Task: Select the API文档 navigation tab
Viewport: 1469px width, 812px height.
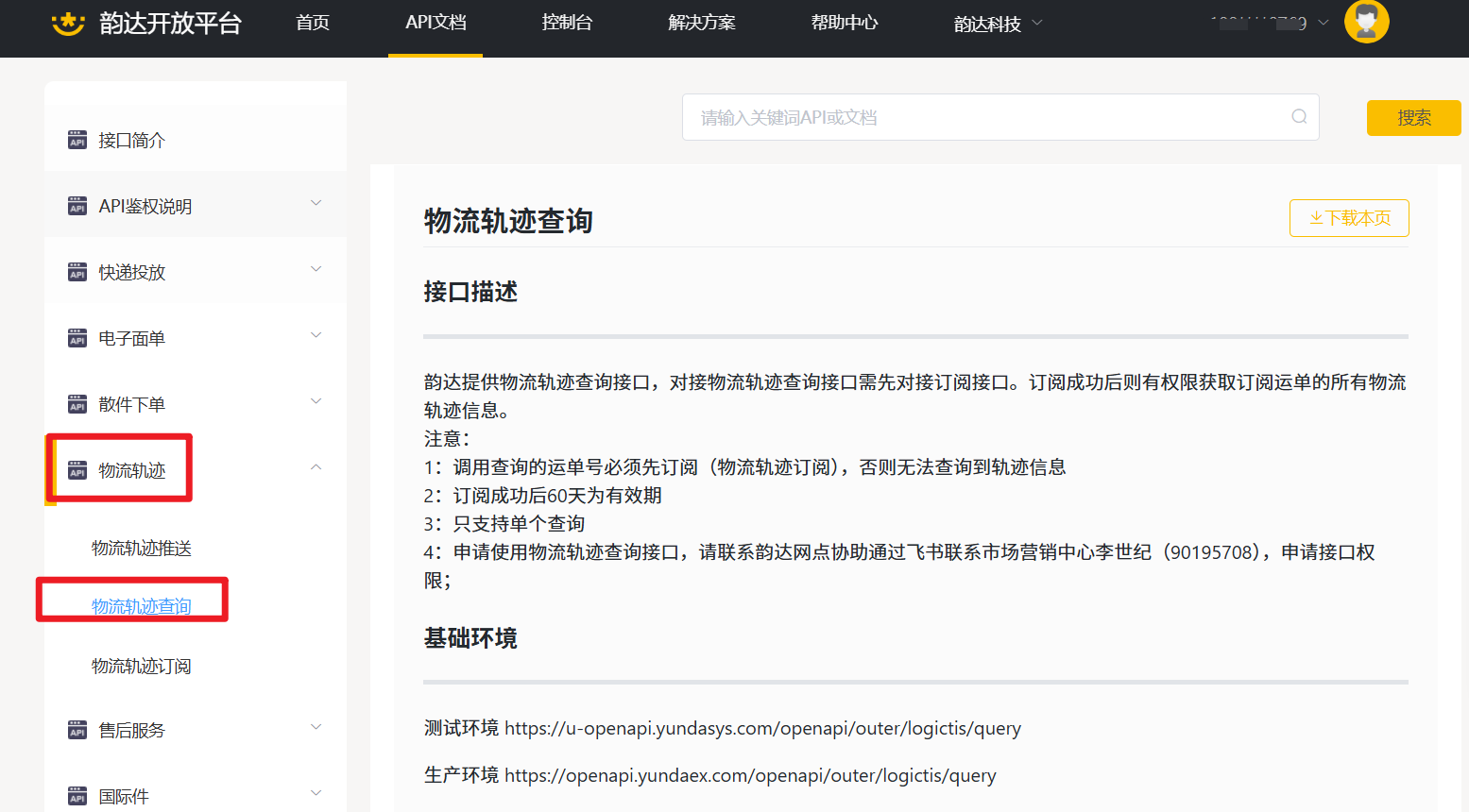Action: pyautogui.click(x=436, y=23)
